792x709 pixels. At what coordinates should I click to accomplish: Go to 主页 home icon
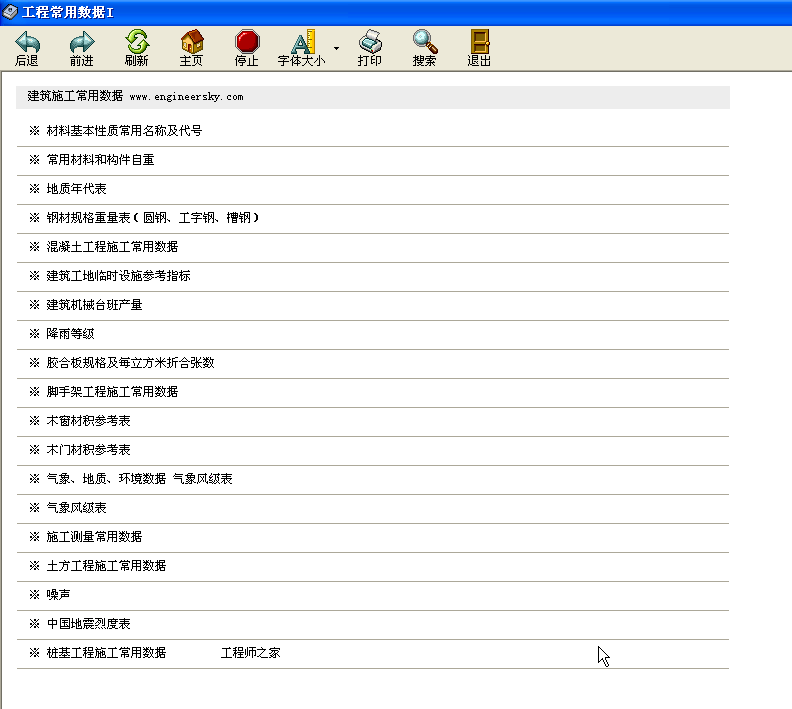pyautogui.click(x=192, y=41)
